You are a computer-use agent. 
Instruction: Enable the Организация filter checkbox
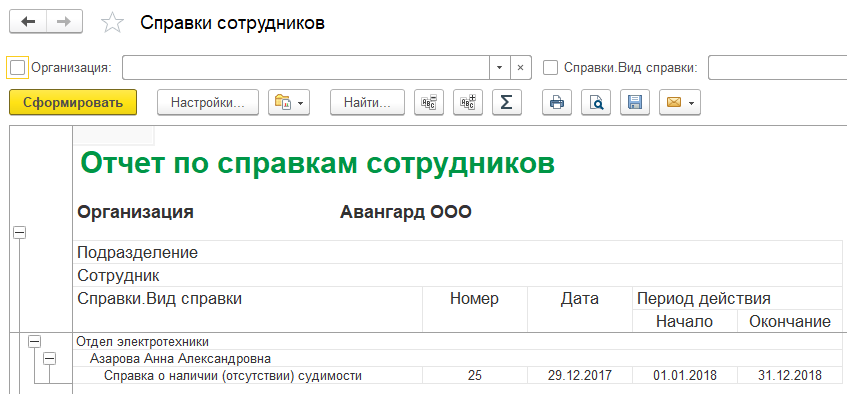pyautogui.click(x=17, y=68)
